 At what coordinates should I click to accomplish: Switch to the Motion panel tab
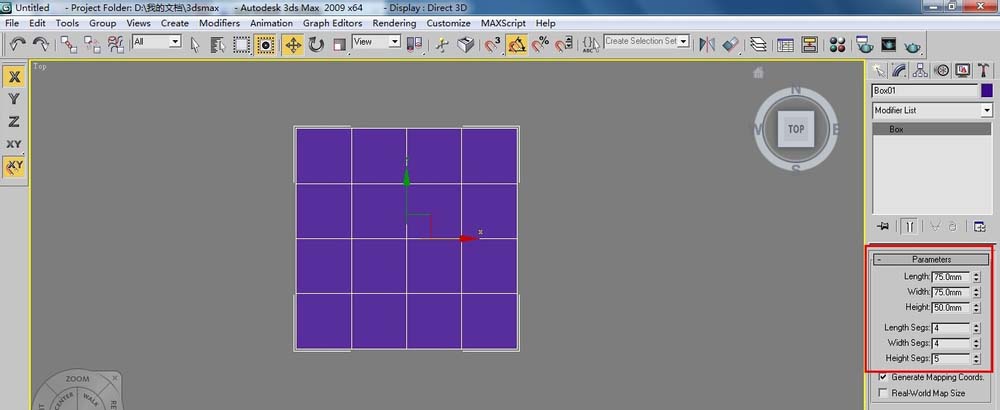point(941,70)
